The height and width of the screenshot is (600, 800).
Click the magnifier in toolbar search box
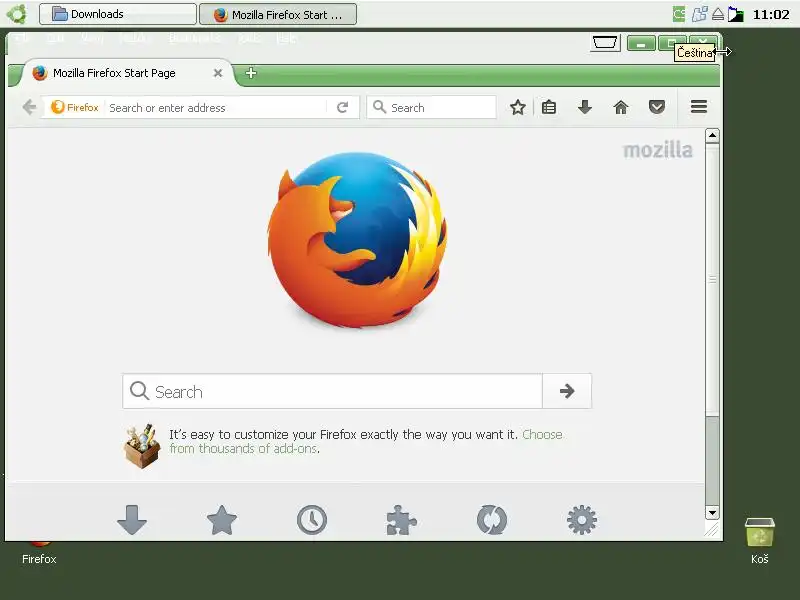tap(379, 107)
